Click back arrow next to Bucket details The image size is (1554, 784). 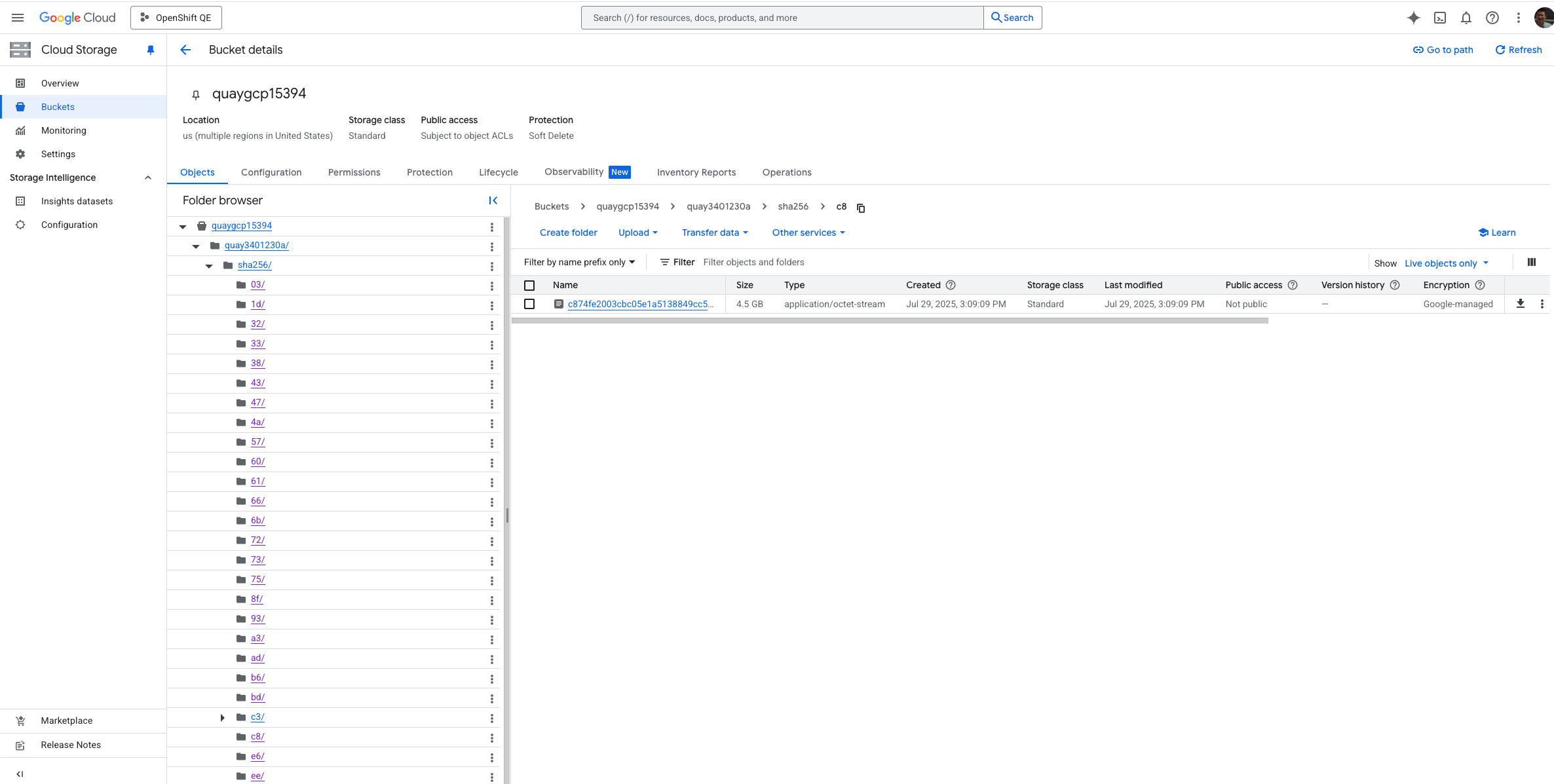[185, 50]
